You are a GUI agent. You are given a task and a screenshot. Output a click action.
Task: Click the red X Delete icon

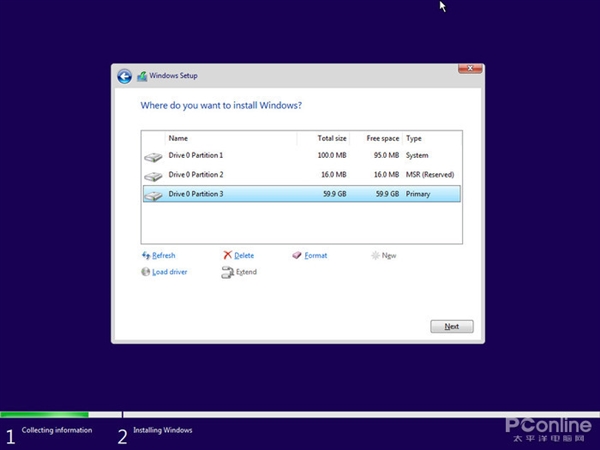point(228,255)
